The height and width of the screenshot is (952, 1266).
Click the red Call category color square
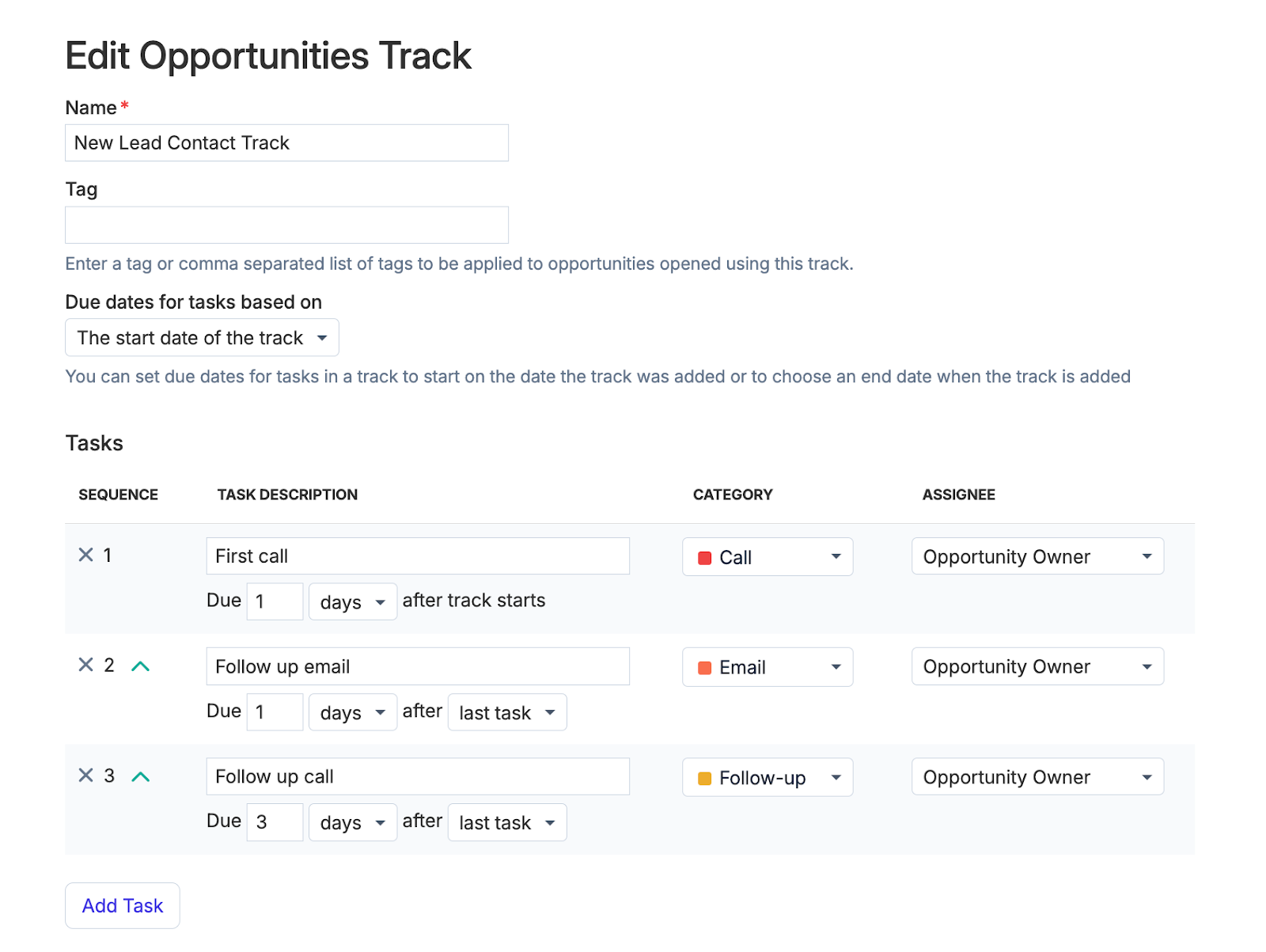tap(704, 558)
